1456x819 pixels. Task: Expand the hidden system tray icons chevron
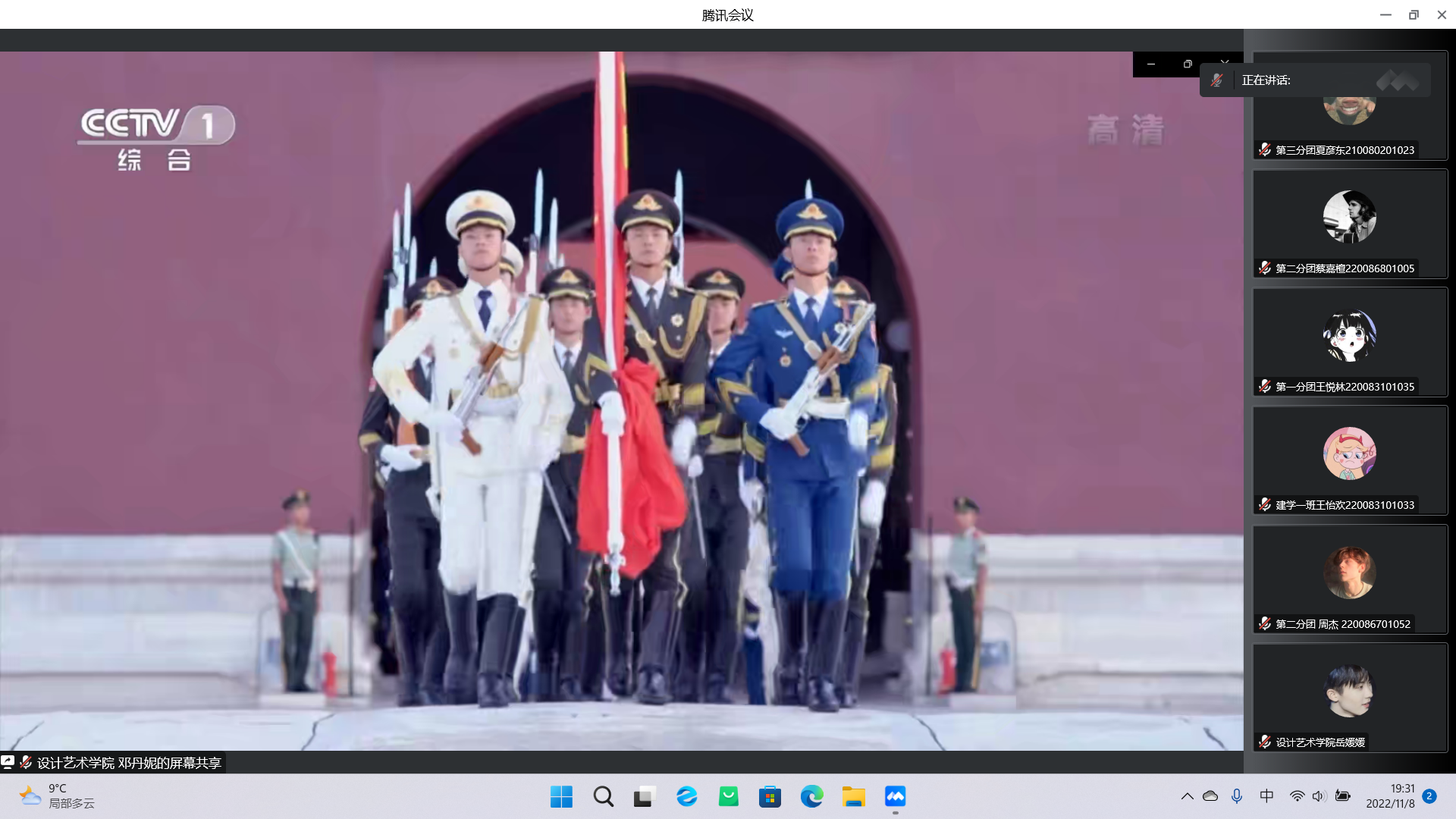1187,795
